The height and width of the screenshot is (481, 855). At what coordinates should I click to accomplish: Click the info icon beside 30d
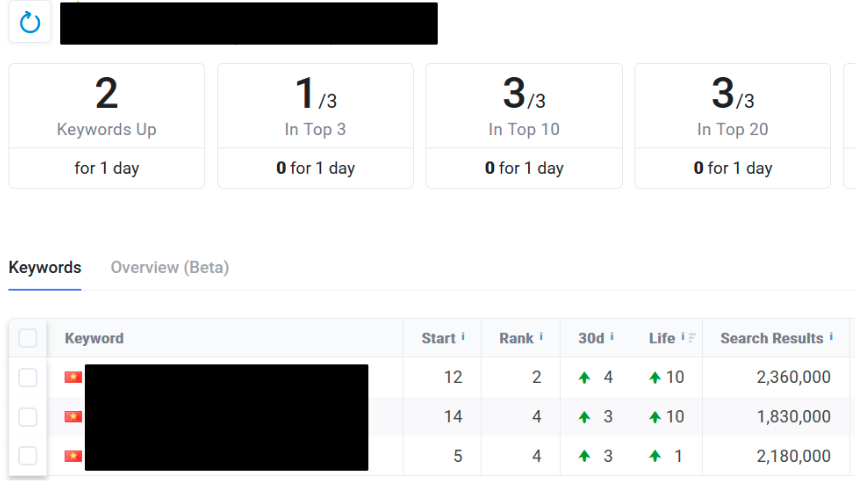coord(612,338)
